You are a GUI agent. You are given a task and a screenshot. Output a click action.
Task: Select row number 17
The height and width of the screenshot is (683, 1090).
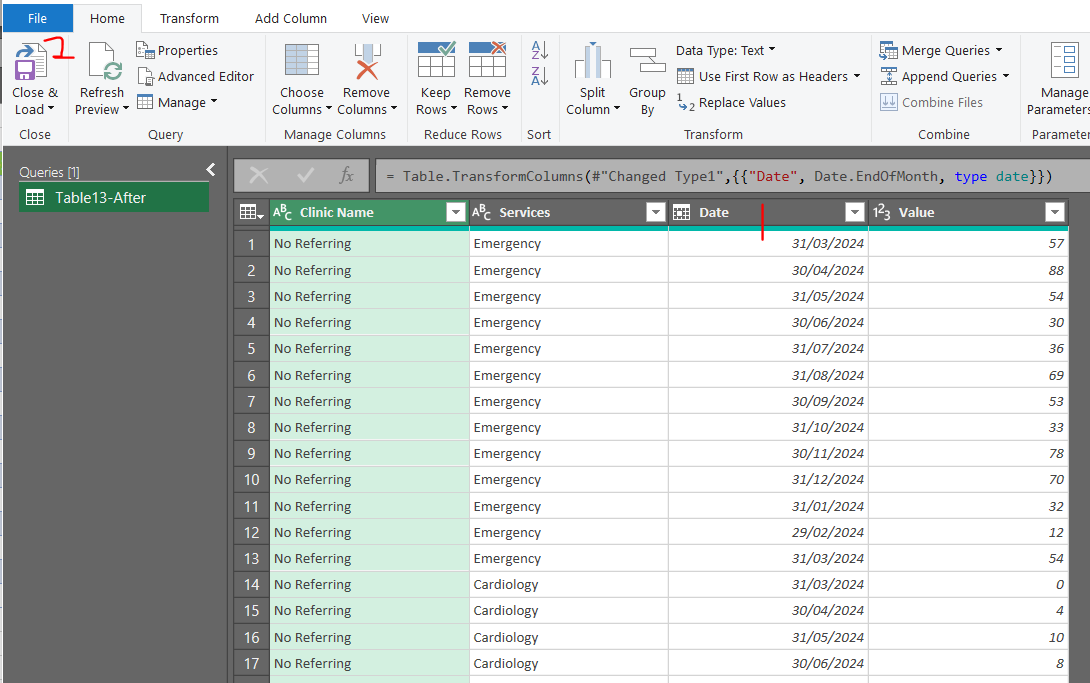(x=251, y=664)
